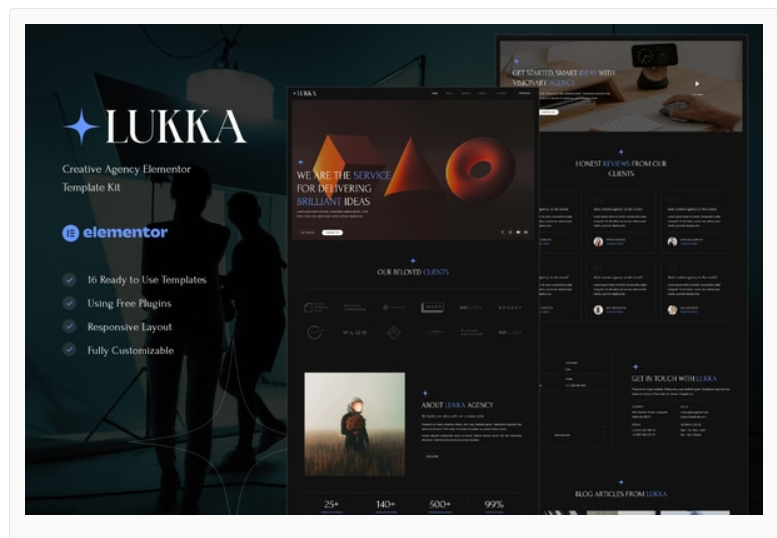
Task: Click the blue star above 'About Lukka Agency'
Action: [x=425, y=393]
